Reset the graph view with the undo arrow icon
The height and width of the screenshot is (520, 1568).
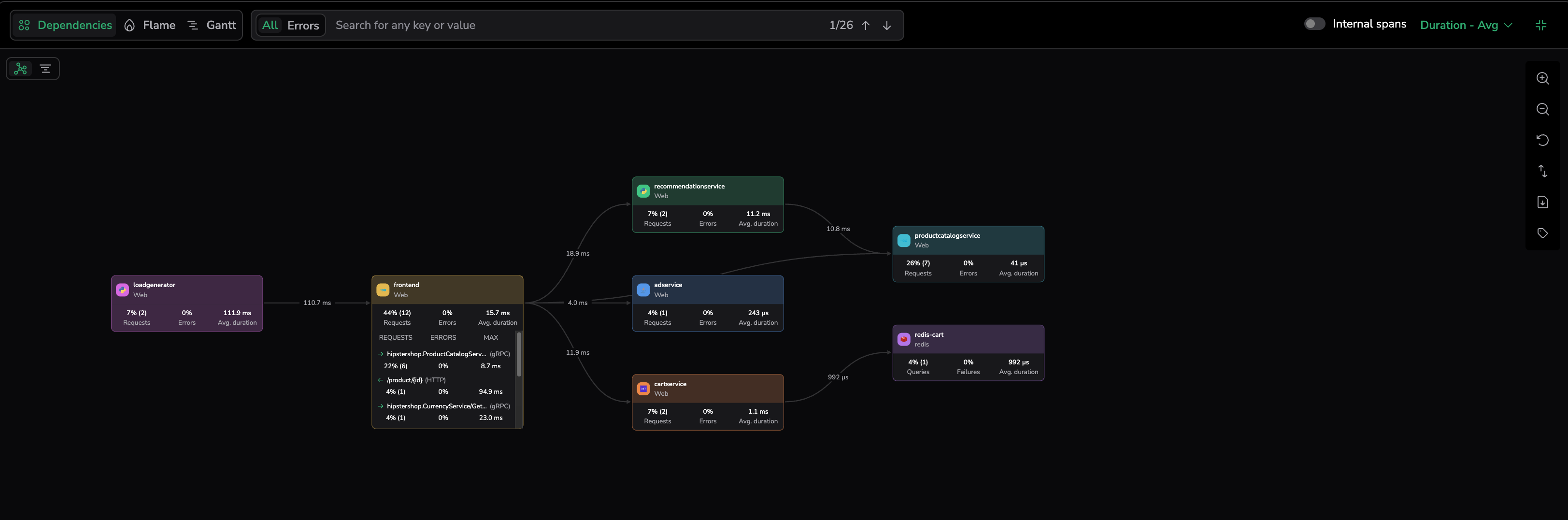click(1542, 140)
